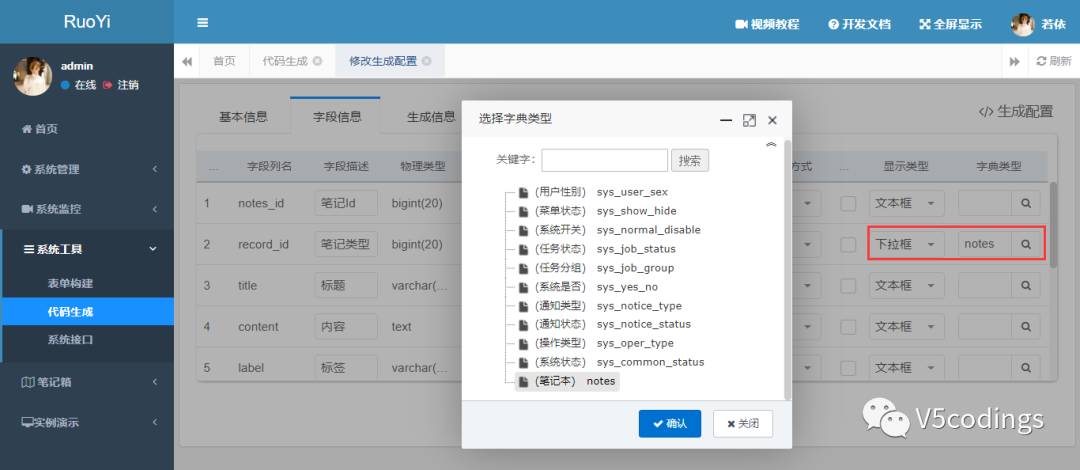Click the 关闭 button in dialog

click(x=742, y=424)
